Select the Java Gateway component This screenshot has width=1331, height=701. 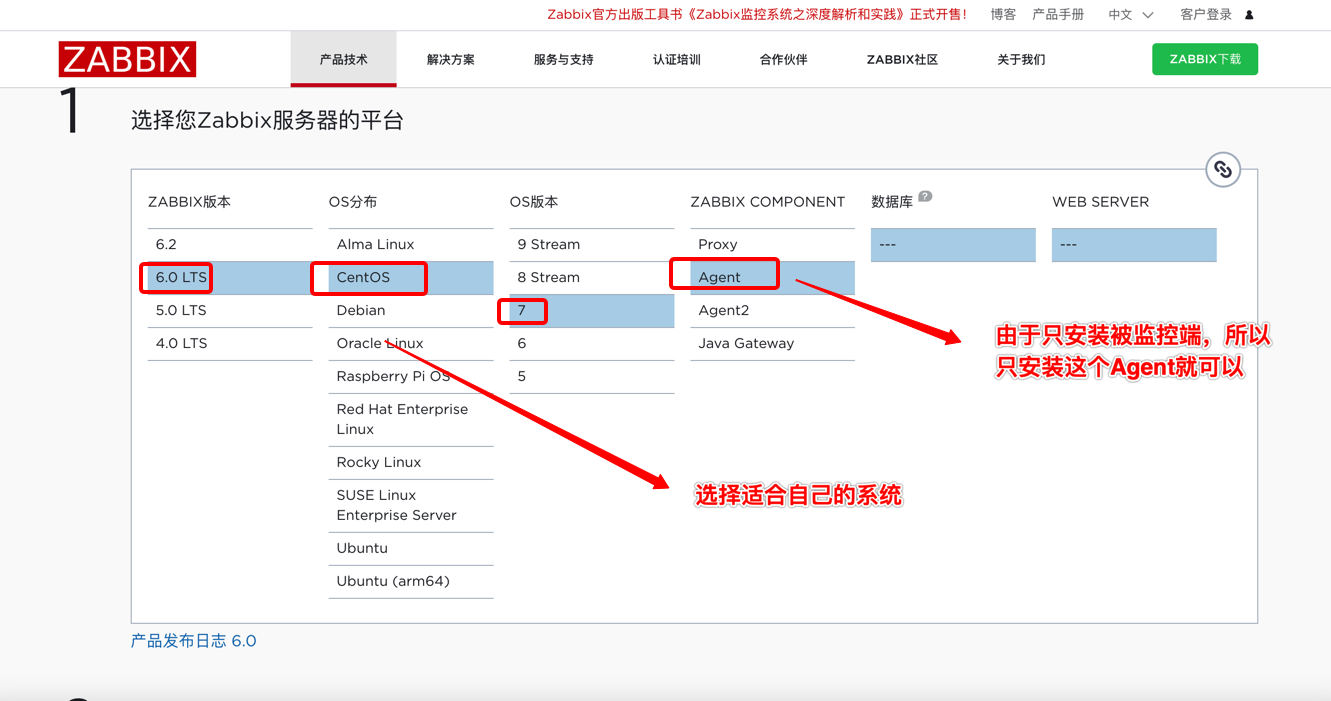click(773, 344)
